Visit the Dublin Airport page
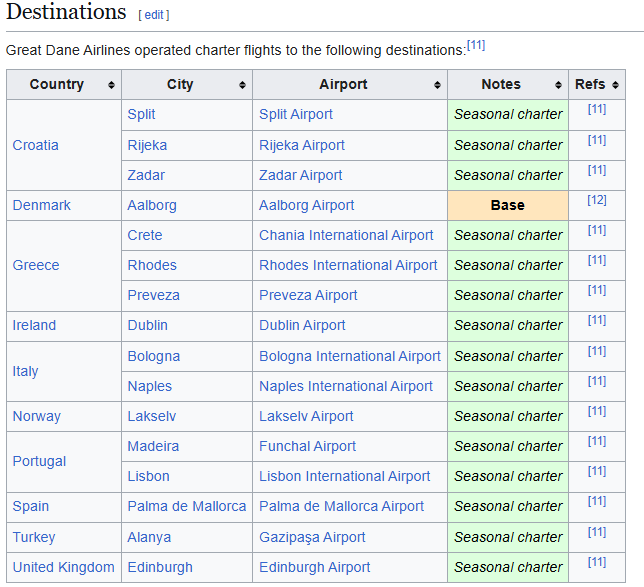Image resolution: width=644 pixels, height=587 pixels. pos(302,325)
